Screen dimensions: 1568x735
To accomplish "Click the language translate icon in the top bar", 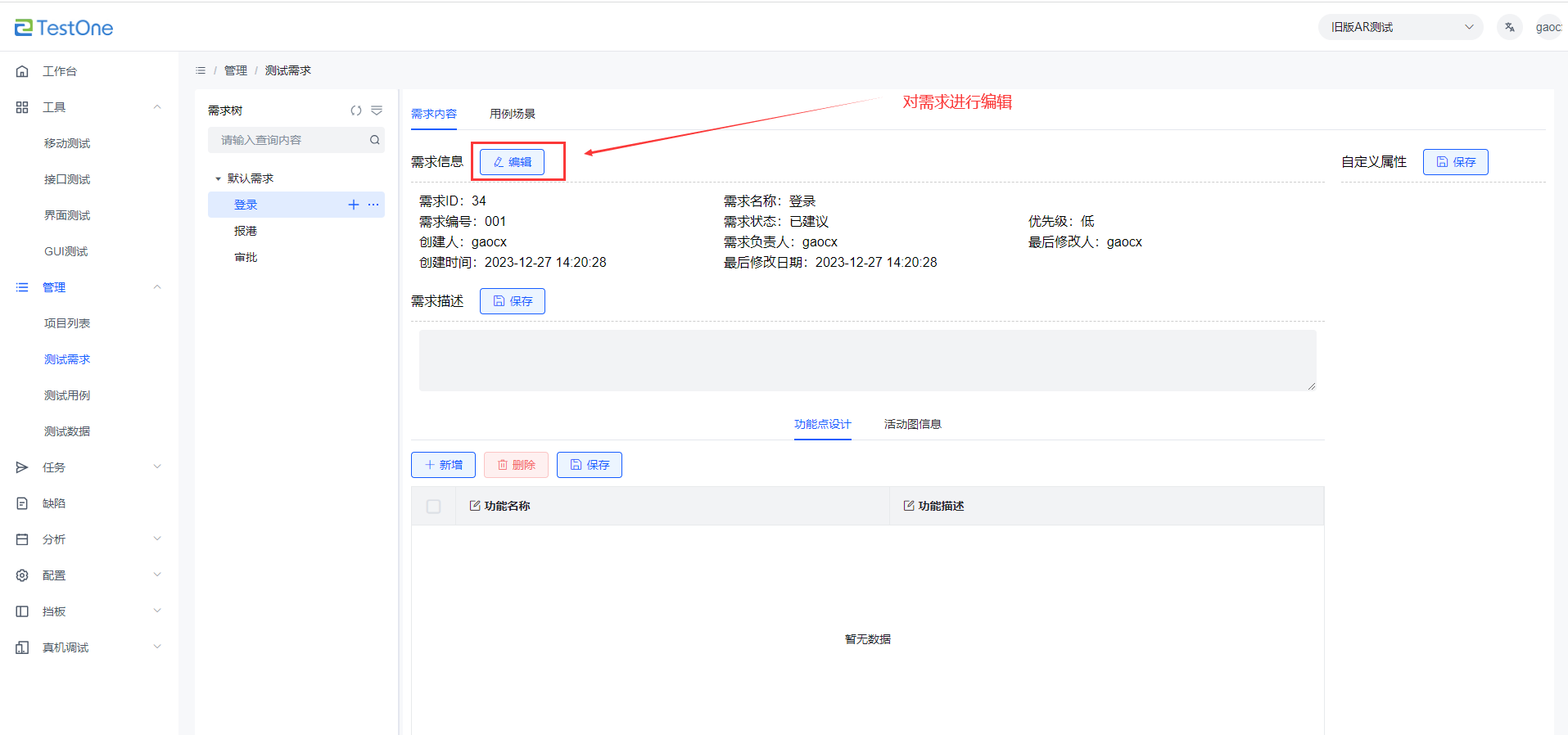I will click(x=1509, y=27).
